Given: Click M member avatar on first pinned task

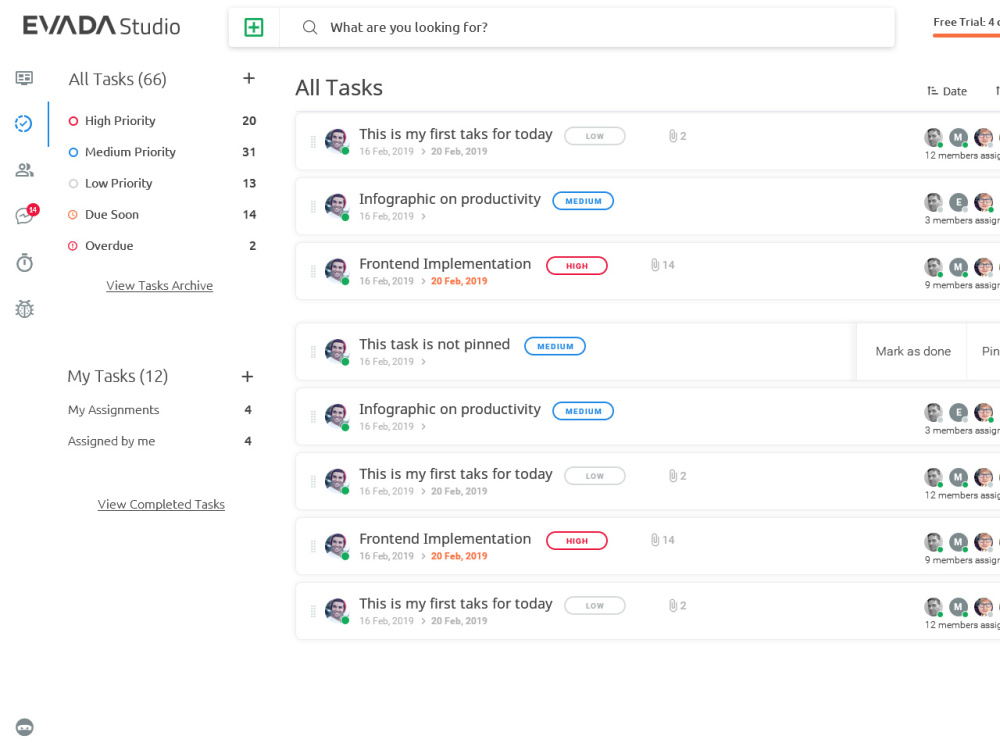Looking at the screenshot, I should tap(958, 137).
